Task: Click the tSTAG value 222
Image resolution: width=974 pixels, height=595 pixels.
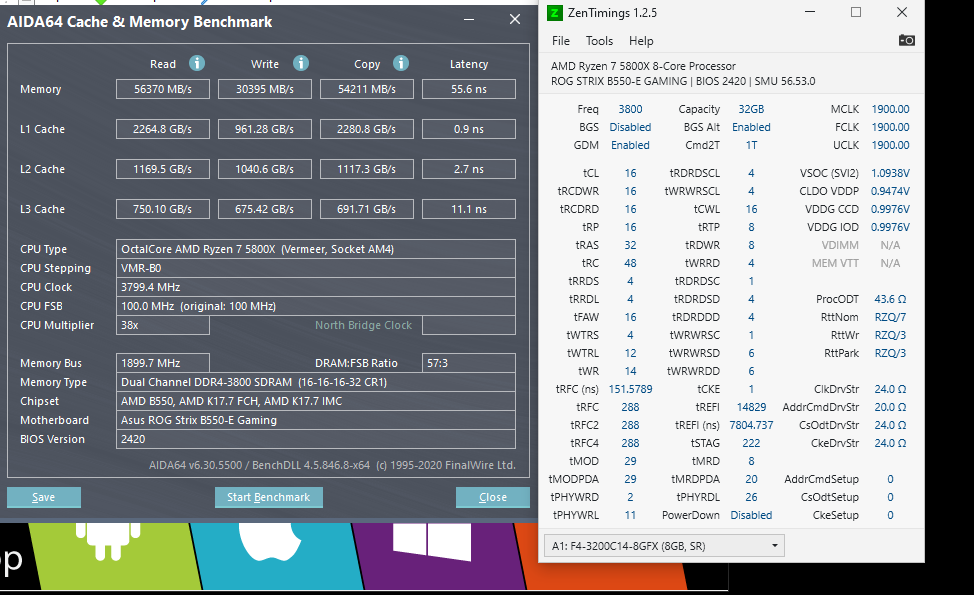Action: click(x=751, y=443)
